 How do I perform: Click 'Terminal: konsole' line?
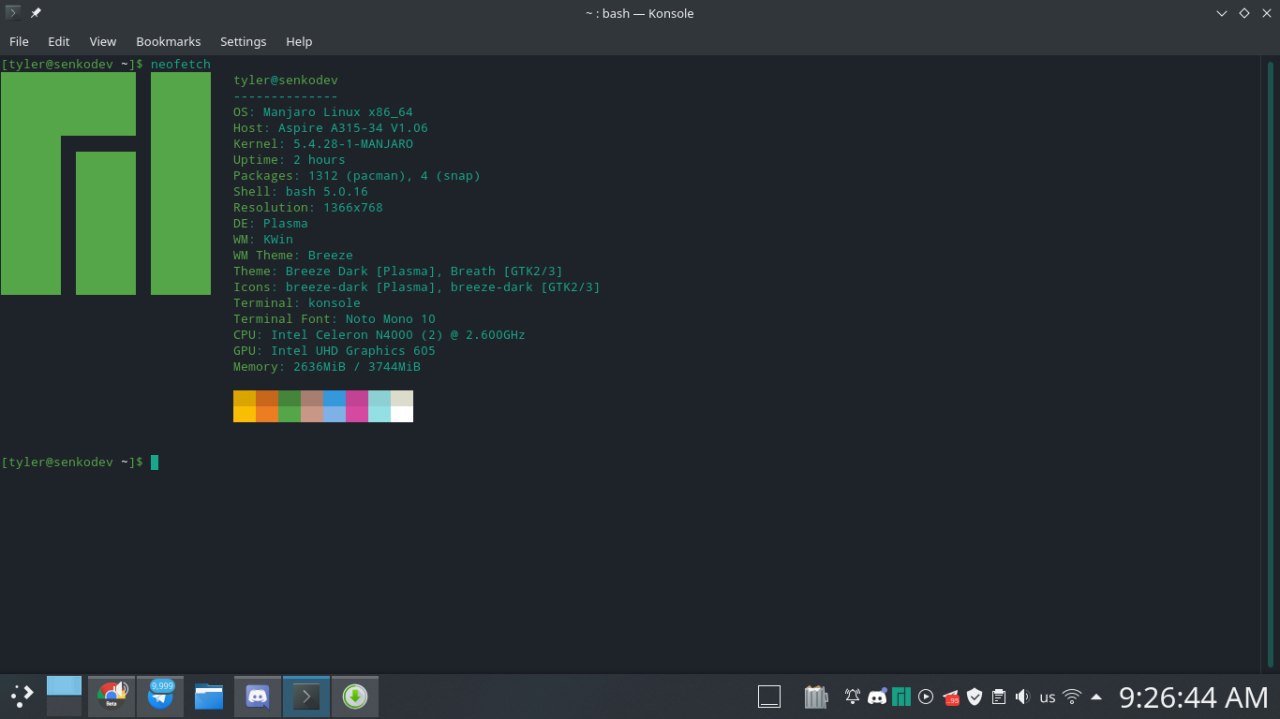(297, 304)
